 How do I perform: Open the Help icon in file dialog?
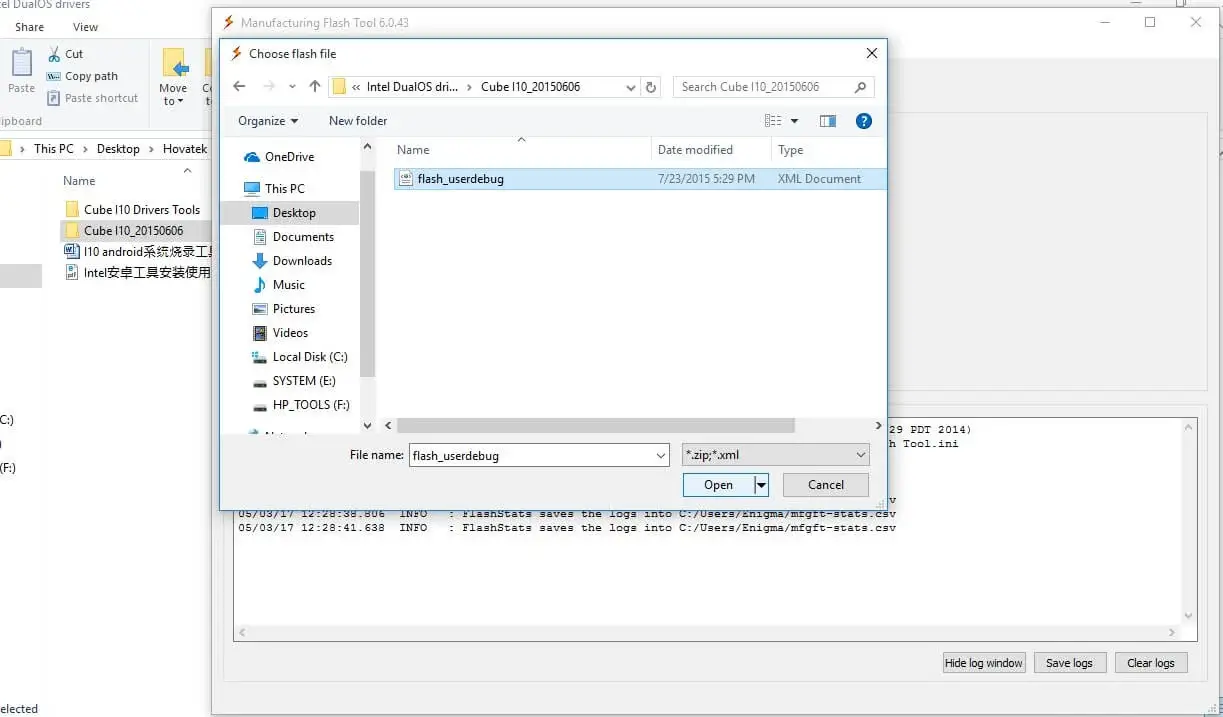click(x=862, y=121)
